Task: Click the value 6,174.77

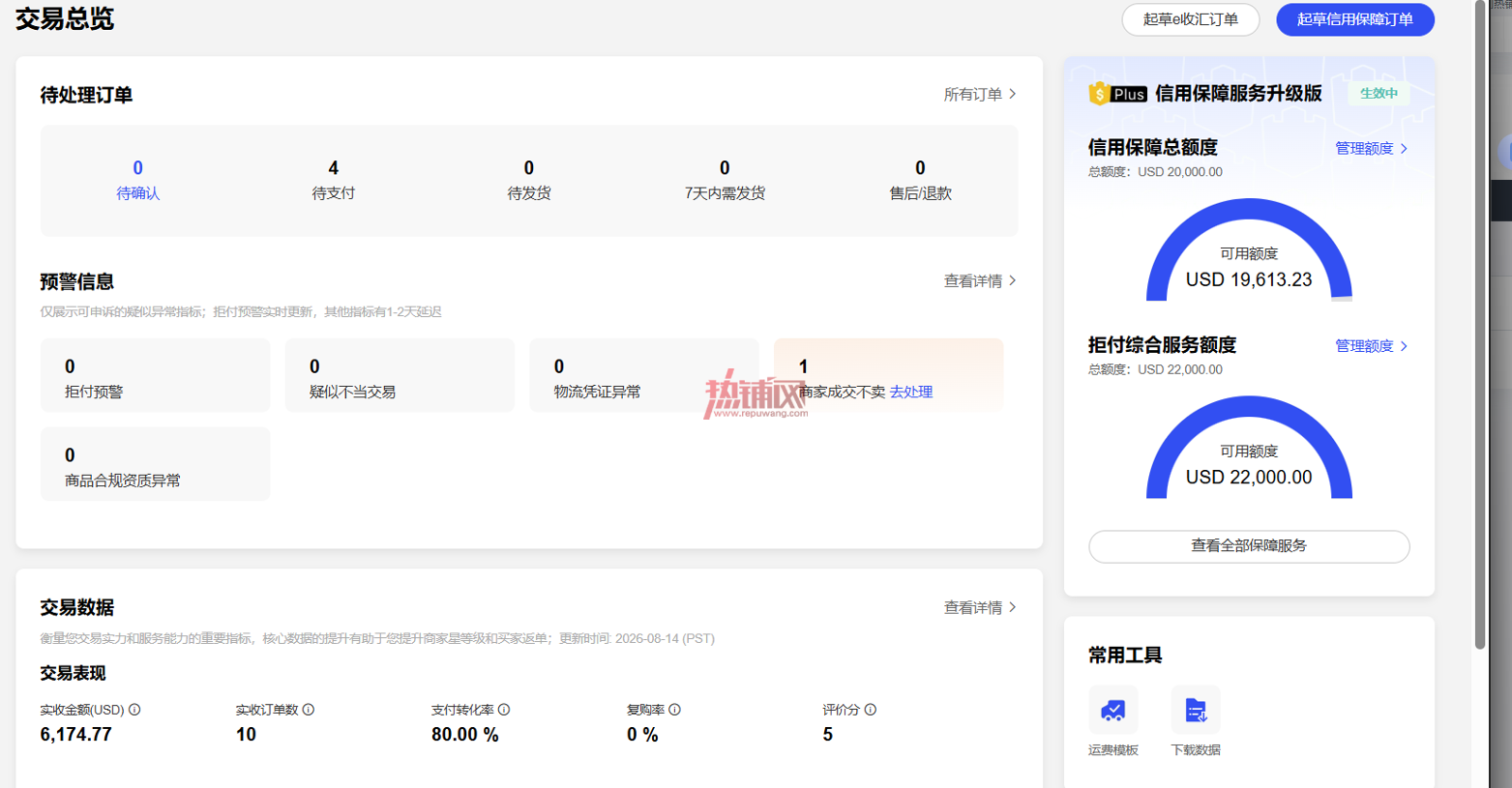Action: pyautogui.click(x=75, y=735)
